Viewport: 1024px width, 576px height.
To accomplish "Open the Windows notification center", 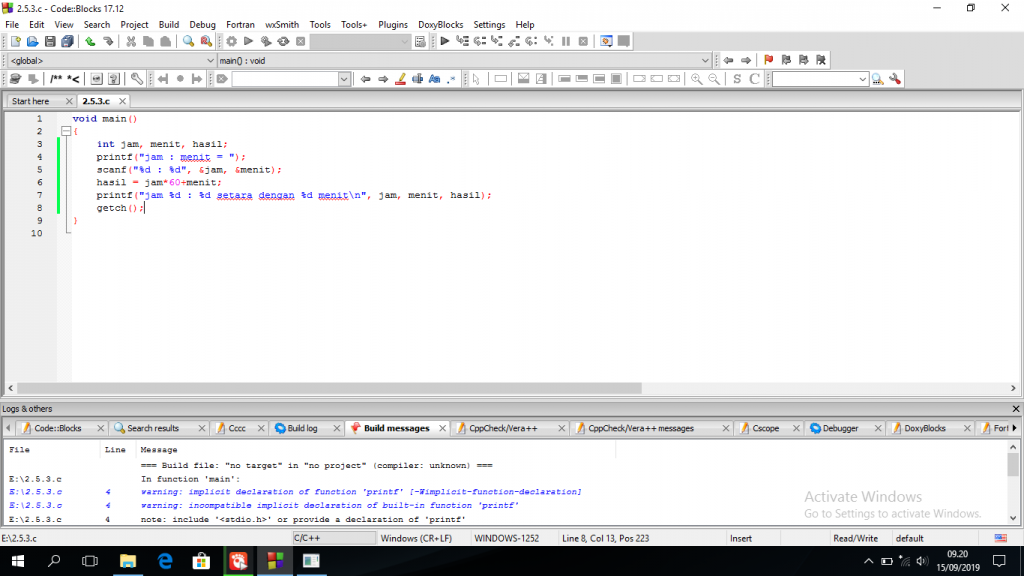I will [999, 561].
